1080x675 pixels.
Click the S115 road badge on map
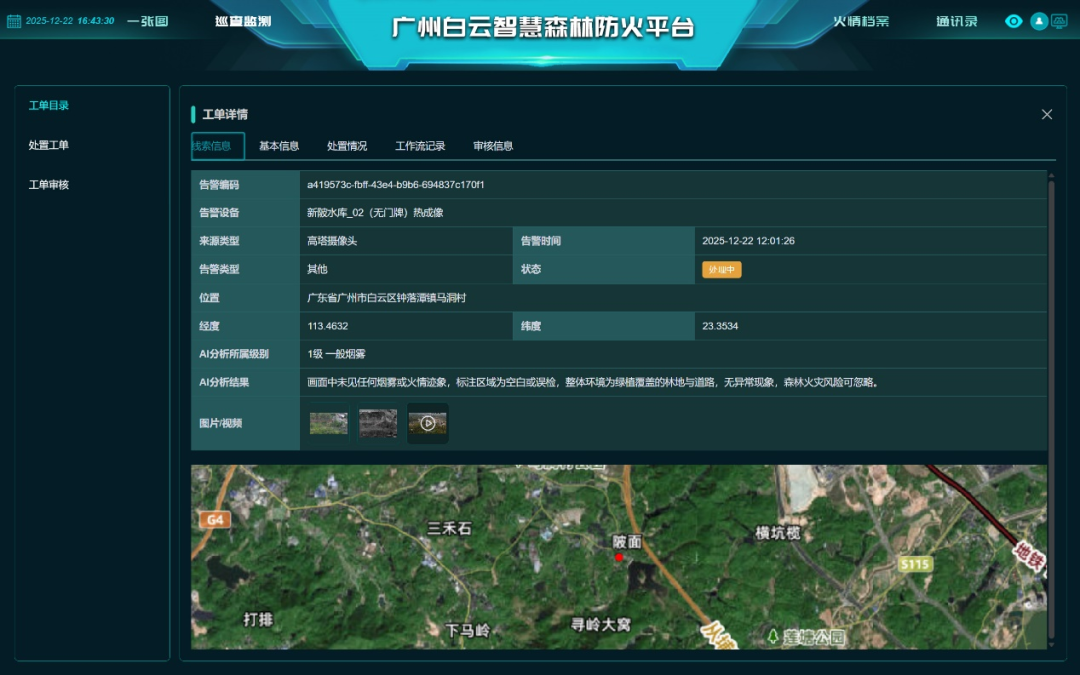click(x=914, y=564)
